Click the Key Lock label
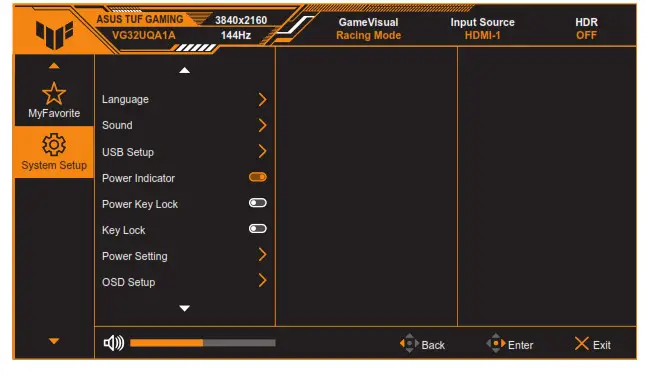The height and width of the screenshot is (375, 647). [124, 230]
